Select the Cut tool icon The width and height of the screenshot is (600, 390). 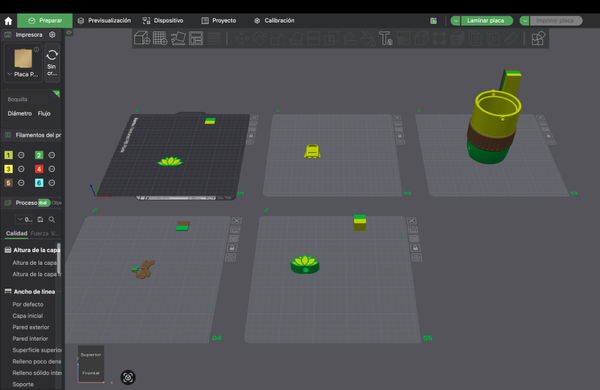point(313,38)
